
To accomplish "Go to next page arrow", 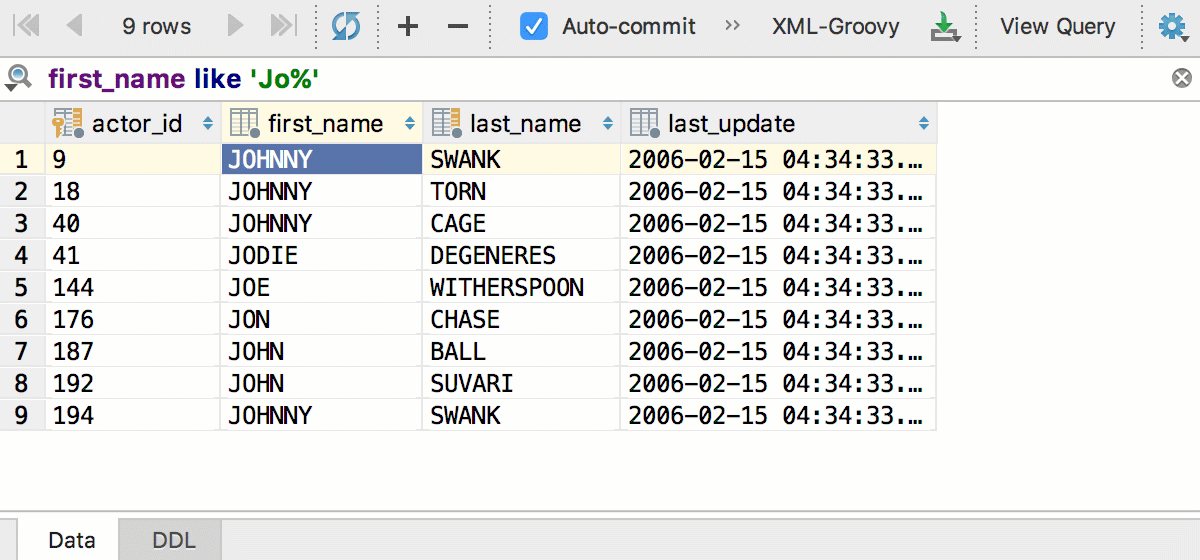I will (x=236, y=27).
